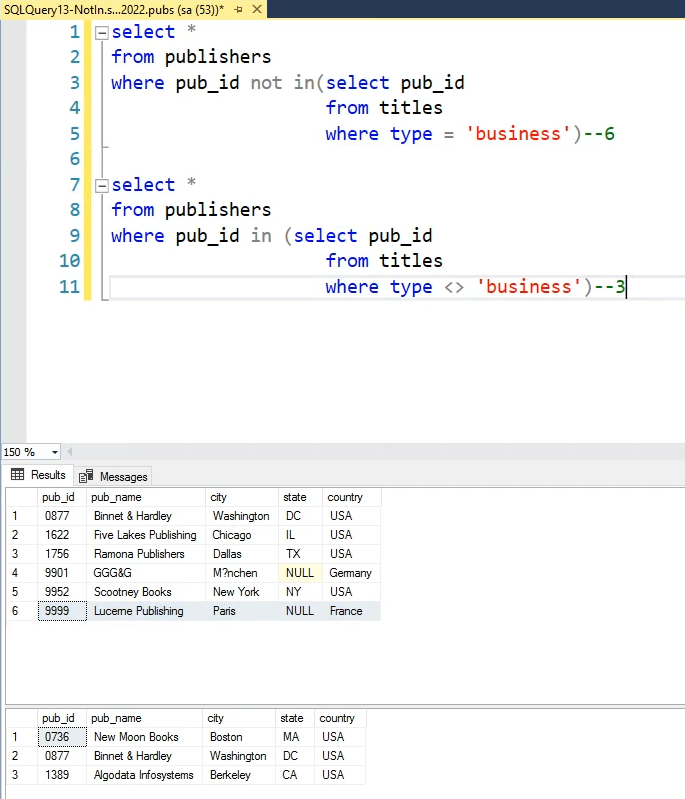685x799 pixels.
Task: Close the SQLQuery13-NotIn tab
Action: click(257, 9)
